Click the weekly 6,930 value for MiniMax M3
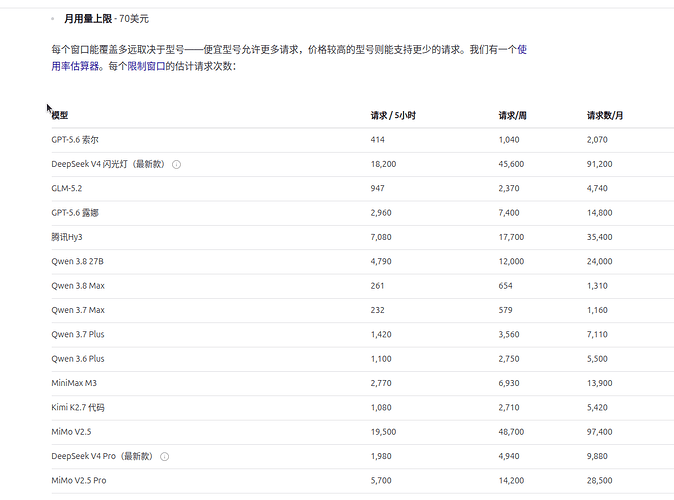 point(509,383)
